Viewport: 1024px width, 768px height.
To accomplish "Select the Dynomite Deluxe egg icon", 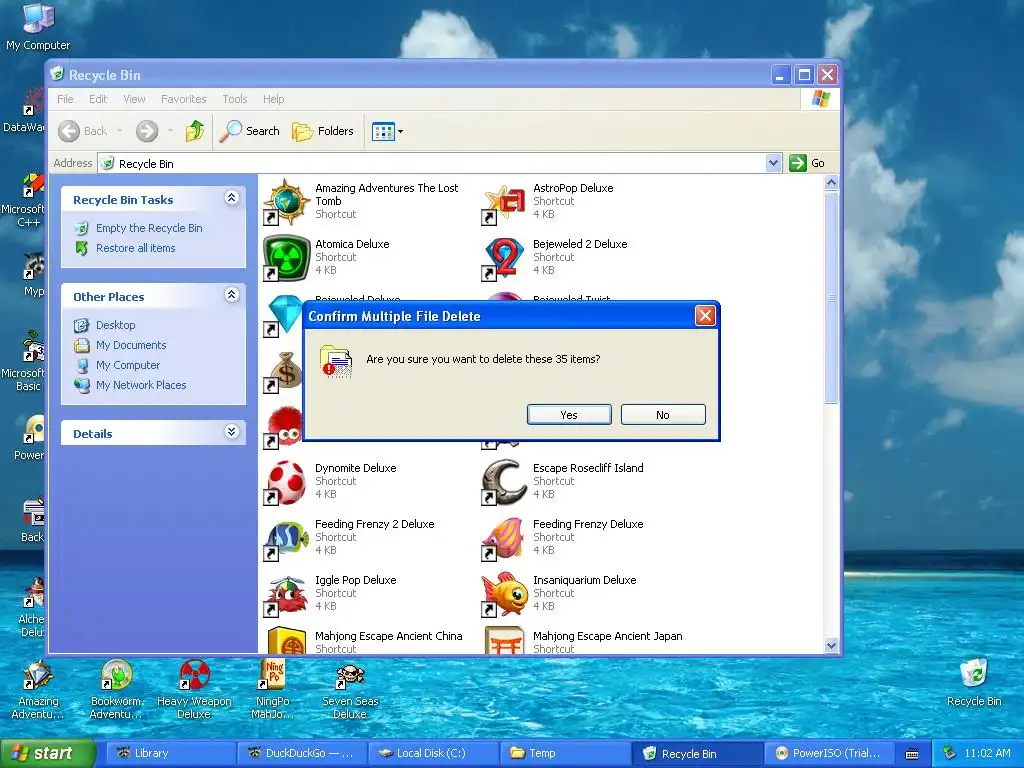I will tap(286, 482).
